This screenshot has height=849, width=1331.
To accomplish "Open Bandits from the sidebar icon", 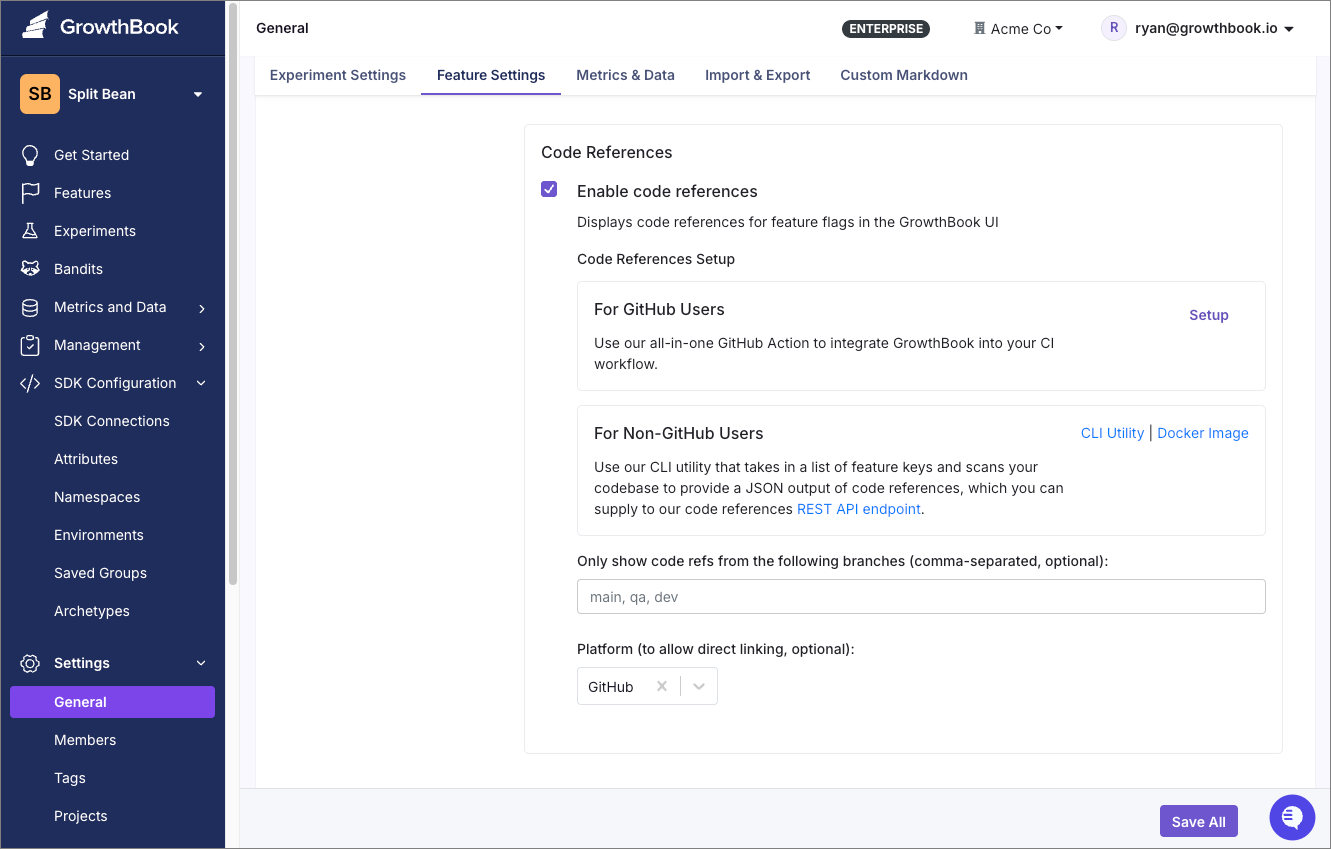I will tap(31, 268).
